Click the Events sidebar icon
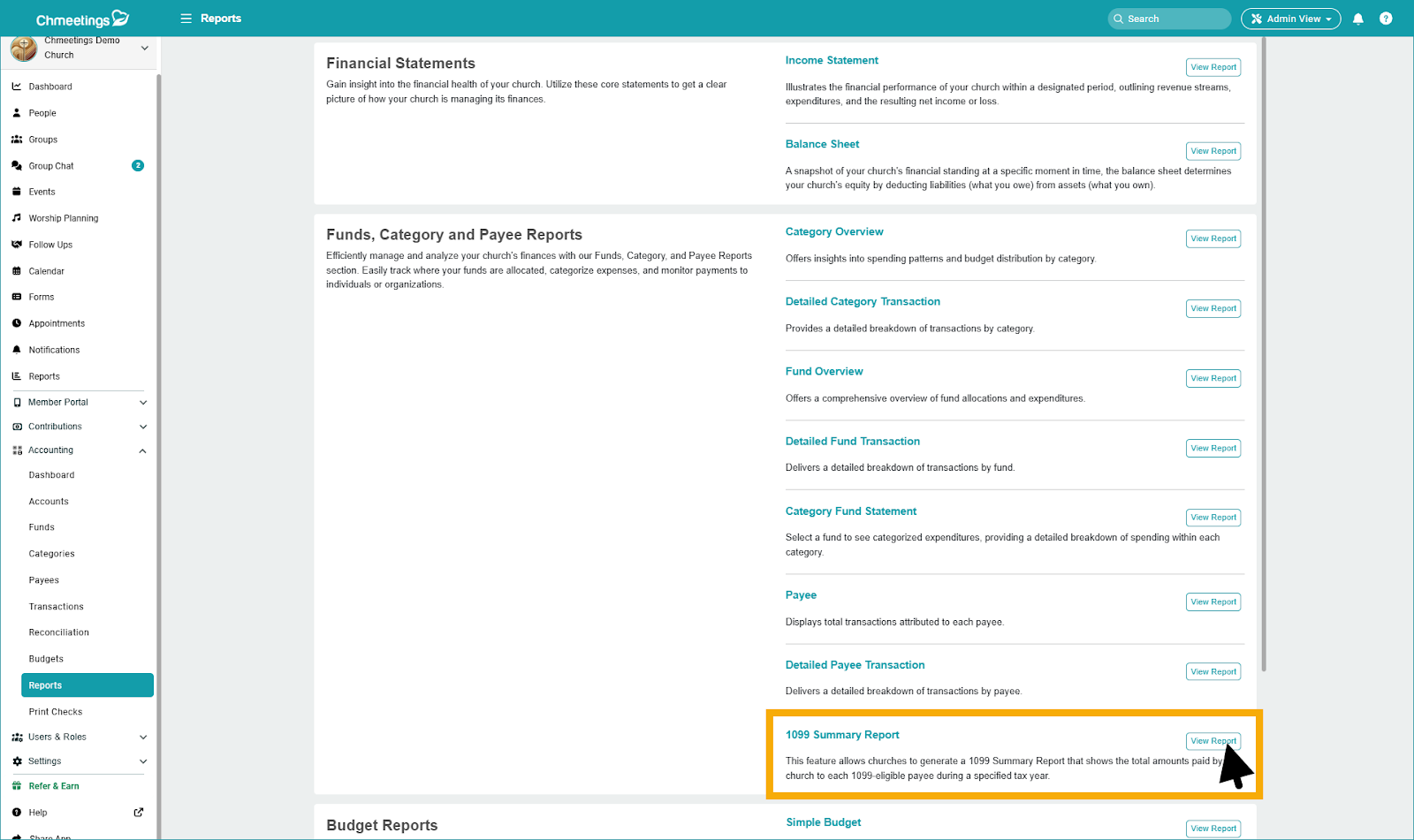The width and height of the screenshot is (1414, 840). click(x=17, y=192)
